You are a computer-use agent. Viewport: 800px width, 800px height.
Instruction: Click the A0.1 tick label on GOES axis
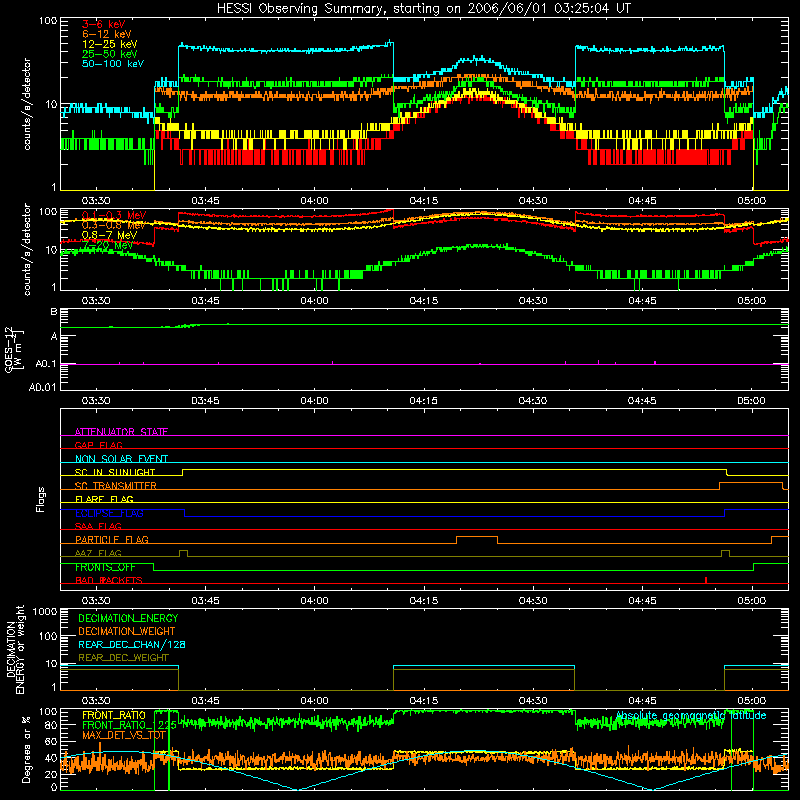tap(45, 364)
